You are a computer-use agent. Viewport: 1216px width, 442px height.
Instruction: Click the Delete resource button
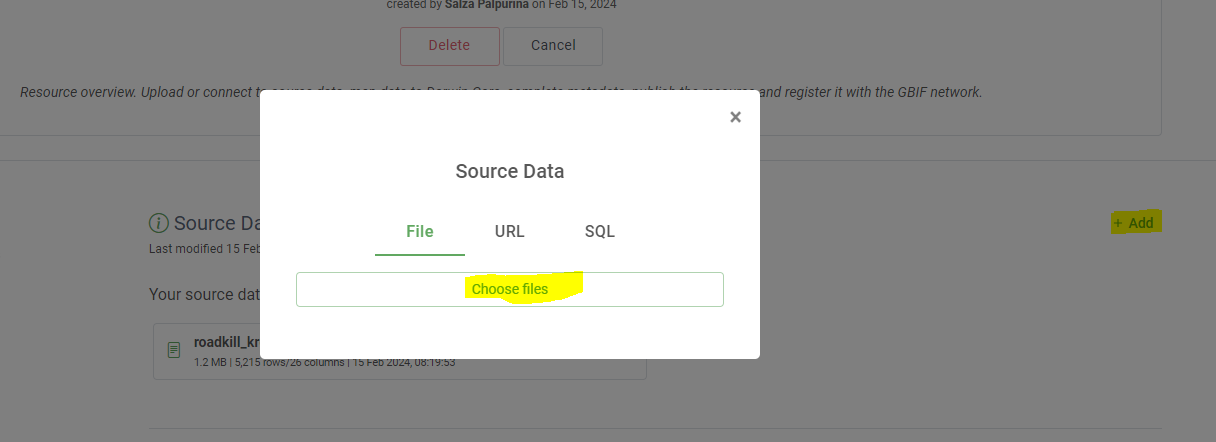click(x=449, y=45)
